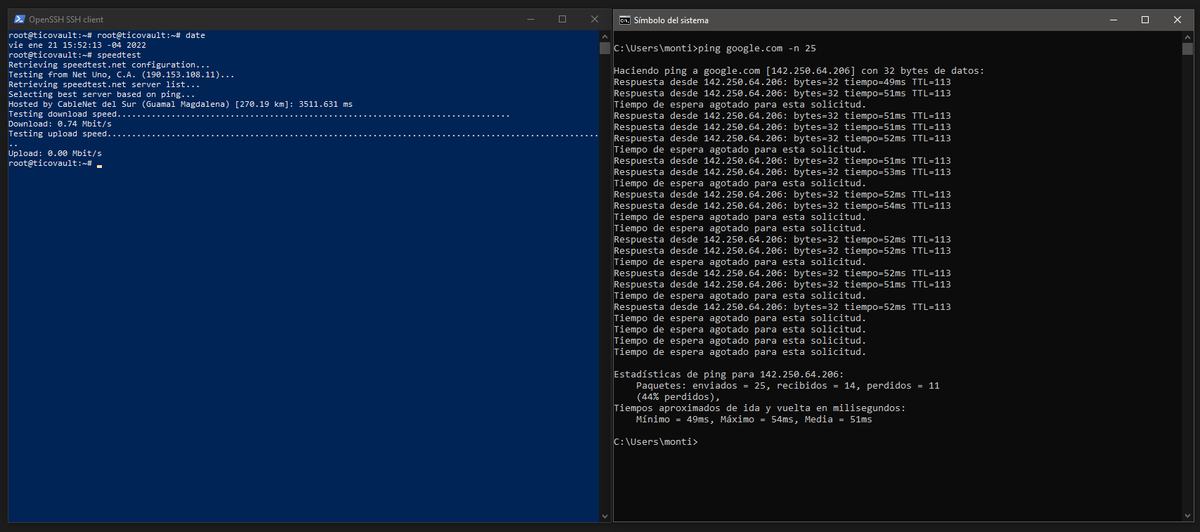Screen dimensions: 1200x532
Task: Click the 'Testing download speed' line
Action: tap(259, 114)
